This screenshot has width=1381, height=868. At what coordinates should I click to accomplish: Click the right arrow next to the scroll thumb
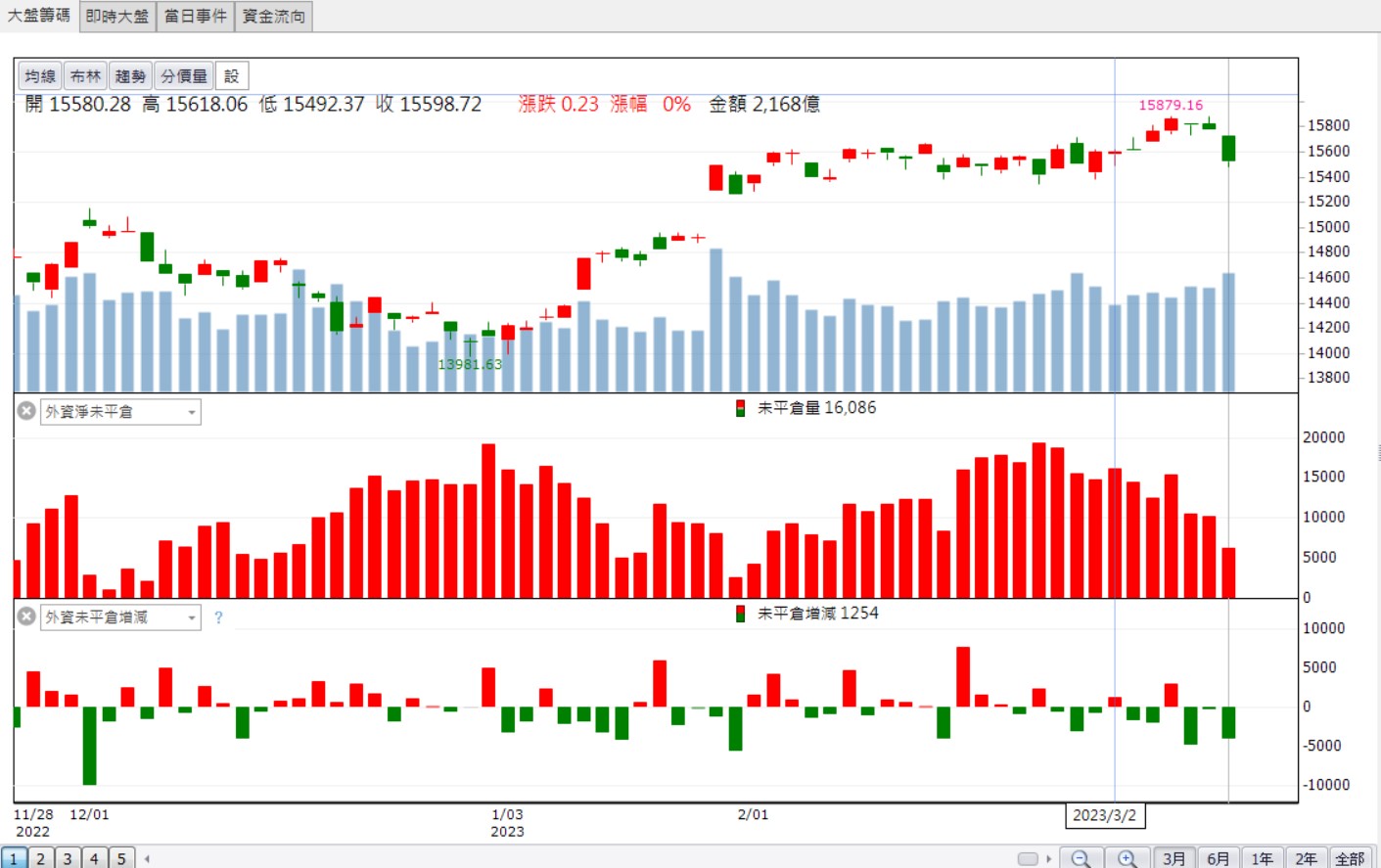(1048, 859)
